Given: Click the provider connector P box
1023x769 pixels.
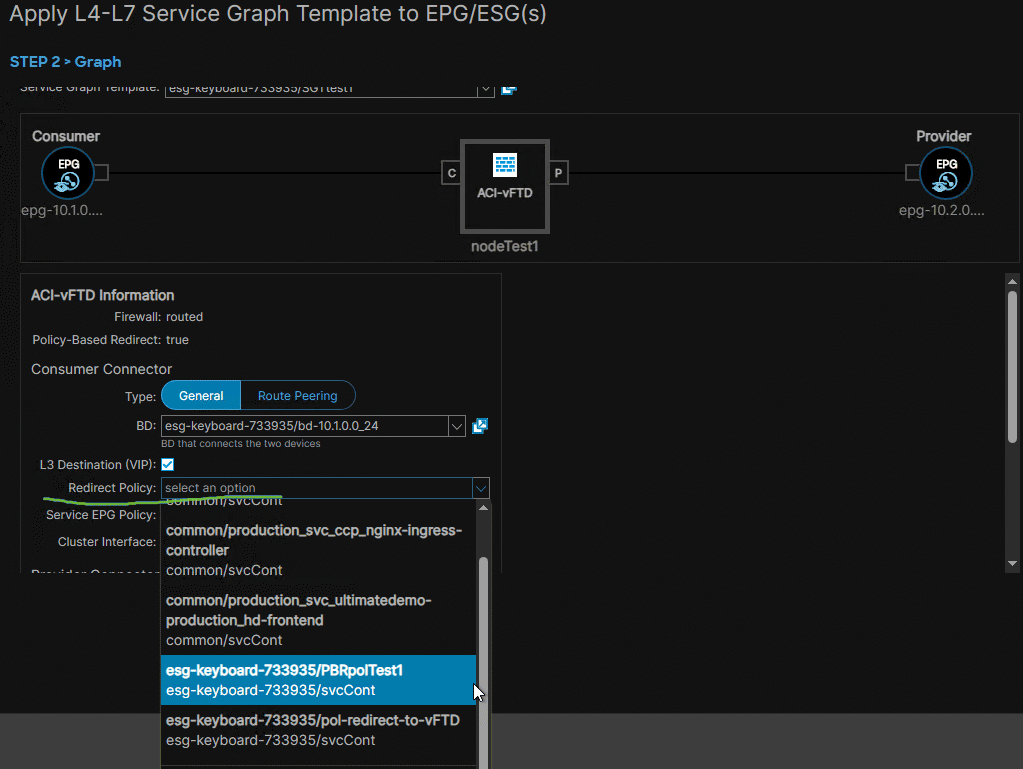Looking at the screenshot, I should coord(558,173).
